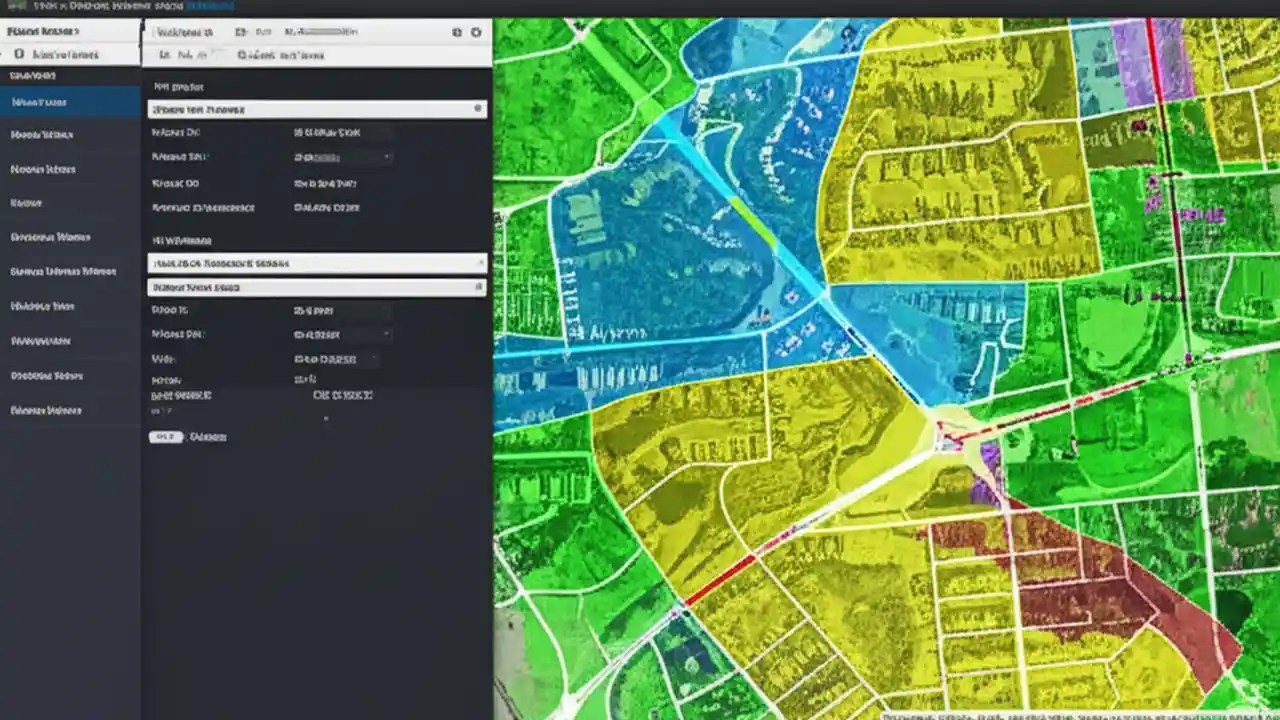Expand the dropdown next to the second field value

(387, 335)
